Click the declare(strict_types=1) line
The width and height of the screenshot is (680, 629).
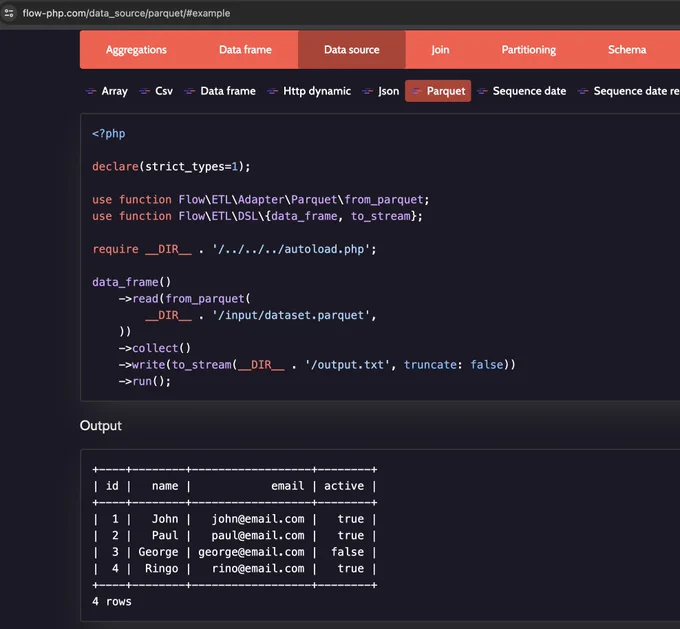(x=171, y=167)
